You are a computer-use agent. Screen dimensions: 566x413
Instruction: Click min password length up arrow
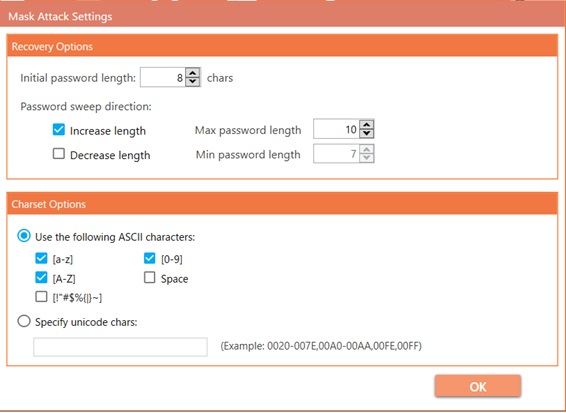(367, 149)
